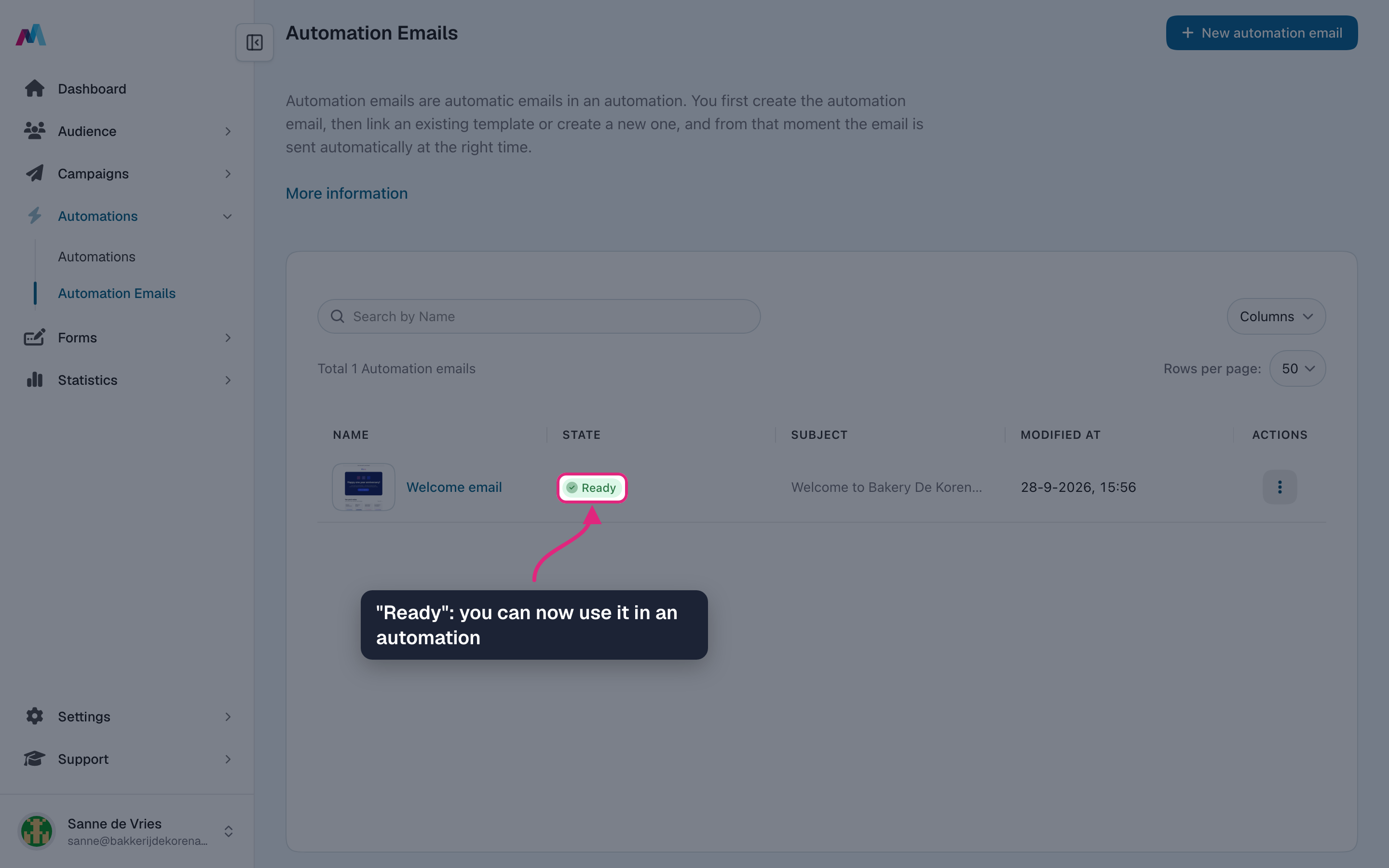Click the SUBJECT column header

coord(819,434)
